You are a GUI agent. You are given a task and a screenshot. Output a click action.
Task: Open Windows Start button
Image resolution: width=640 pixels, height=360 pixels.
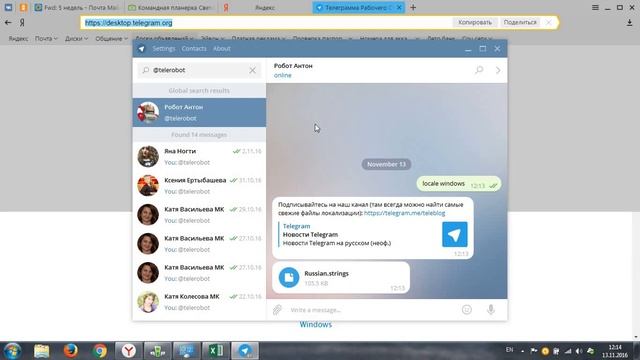click(x=12, y=351)
